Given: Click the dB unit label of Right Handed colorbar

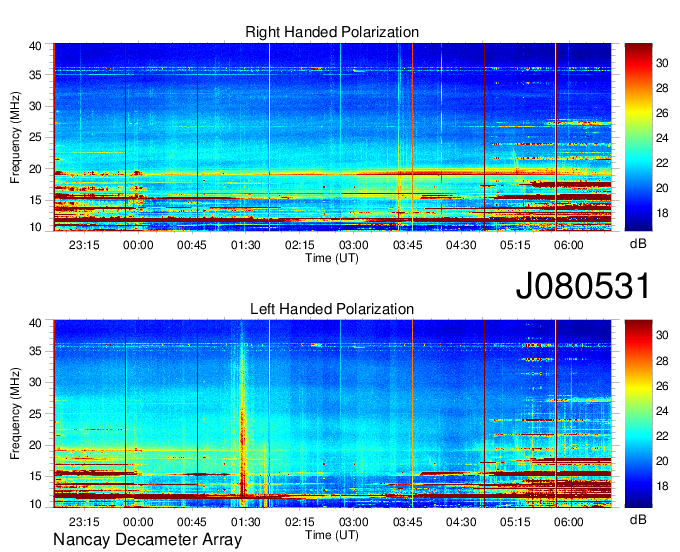Looking at the screenshot, I should [638, 244].
